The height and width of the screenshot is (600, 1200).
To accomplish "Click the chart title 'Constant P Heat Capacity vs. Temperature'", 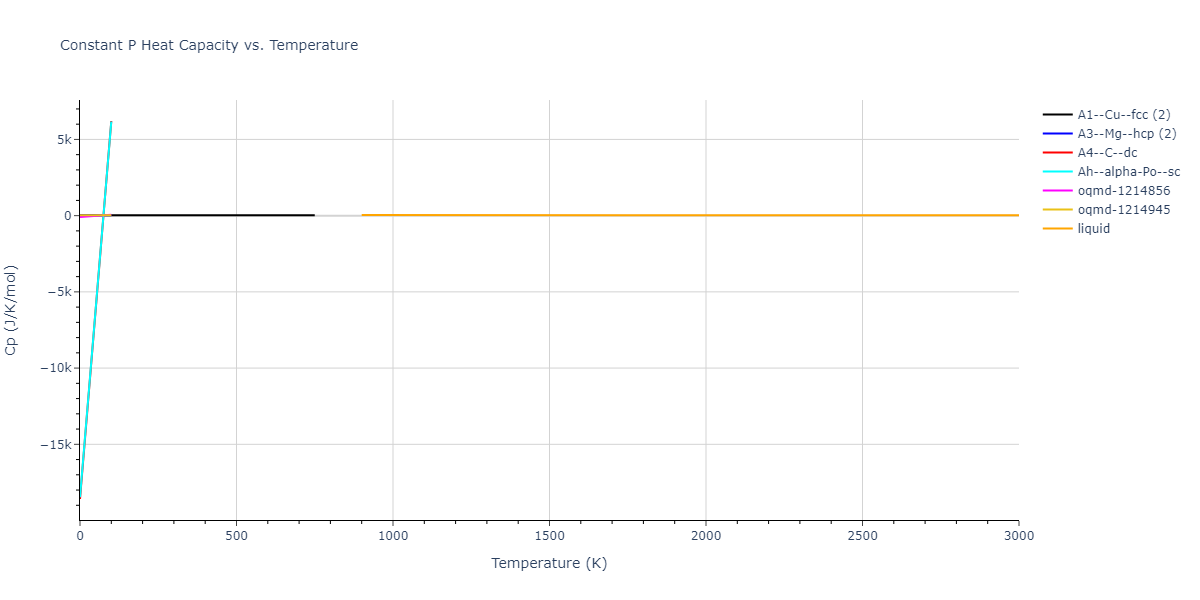I will [209, 45].
